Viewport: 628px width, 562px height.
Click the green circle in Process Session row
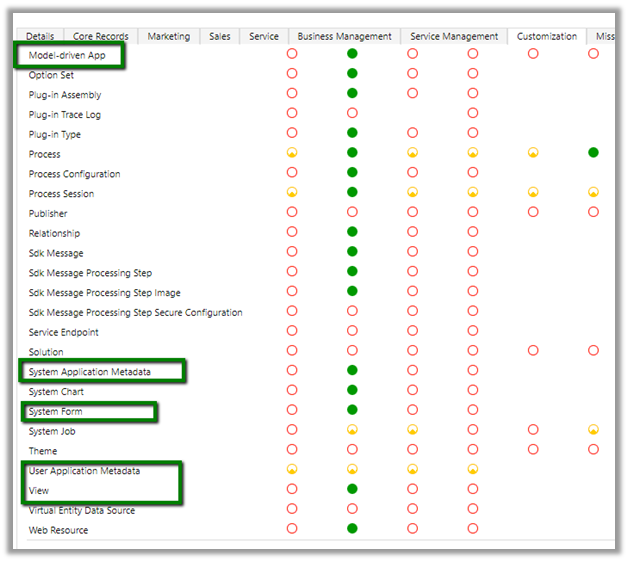(352, 193)
